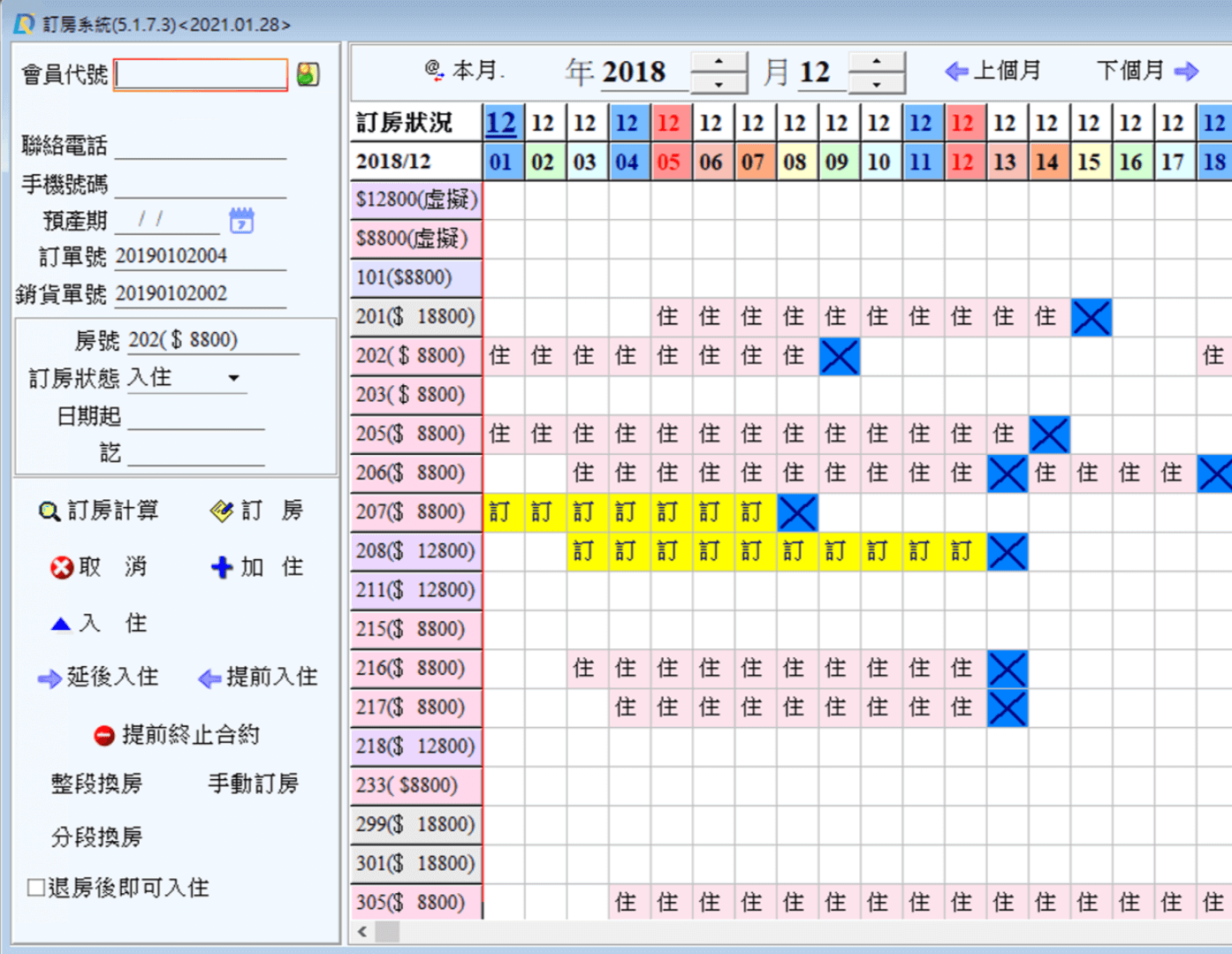1232x954 pixels.
Task: Select room row 301($ 18800)
Action: click(x=416, y=863)
